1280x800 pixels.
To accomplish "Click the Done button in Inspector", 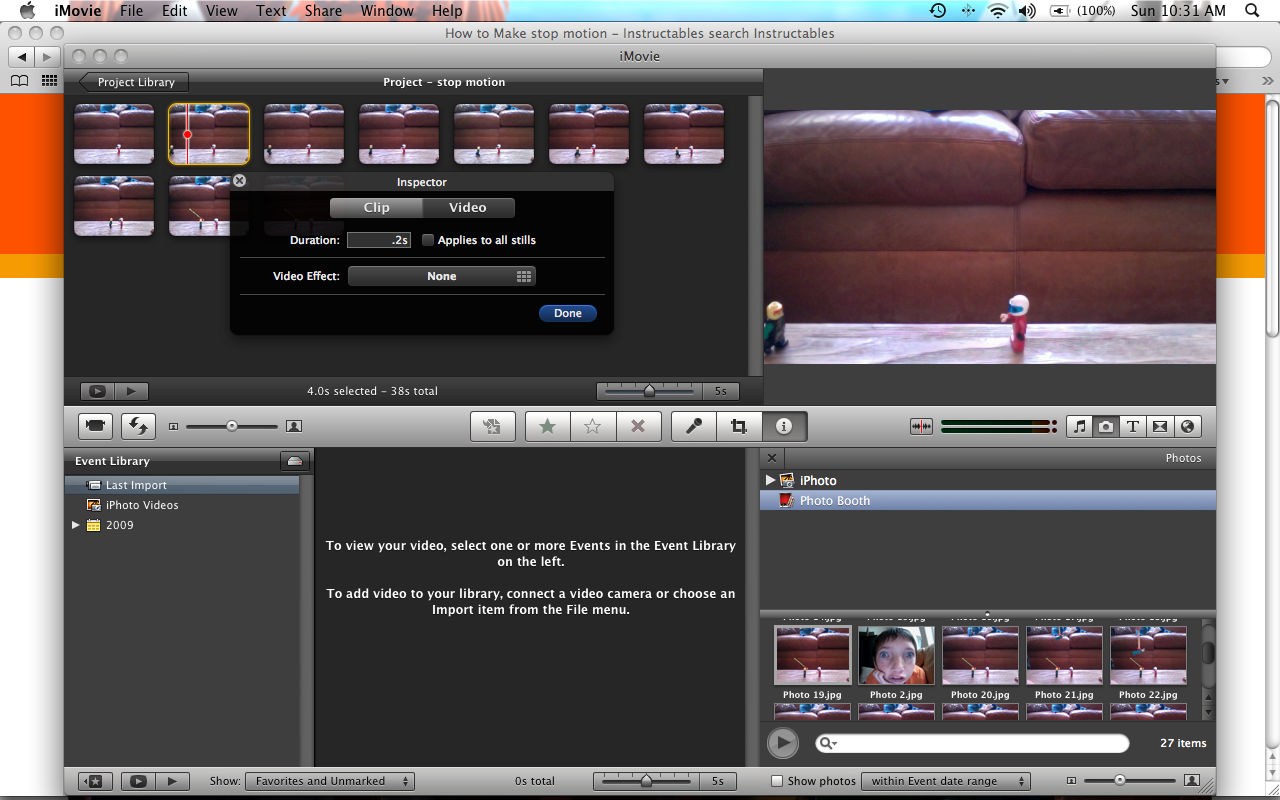I will pyautogui.click(x=568, y=313).
